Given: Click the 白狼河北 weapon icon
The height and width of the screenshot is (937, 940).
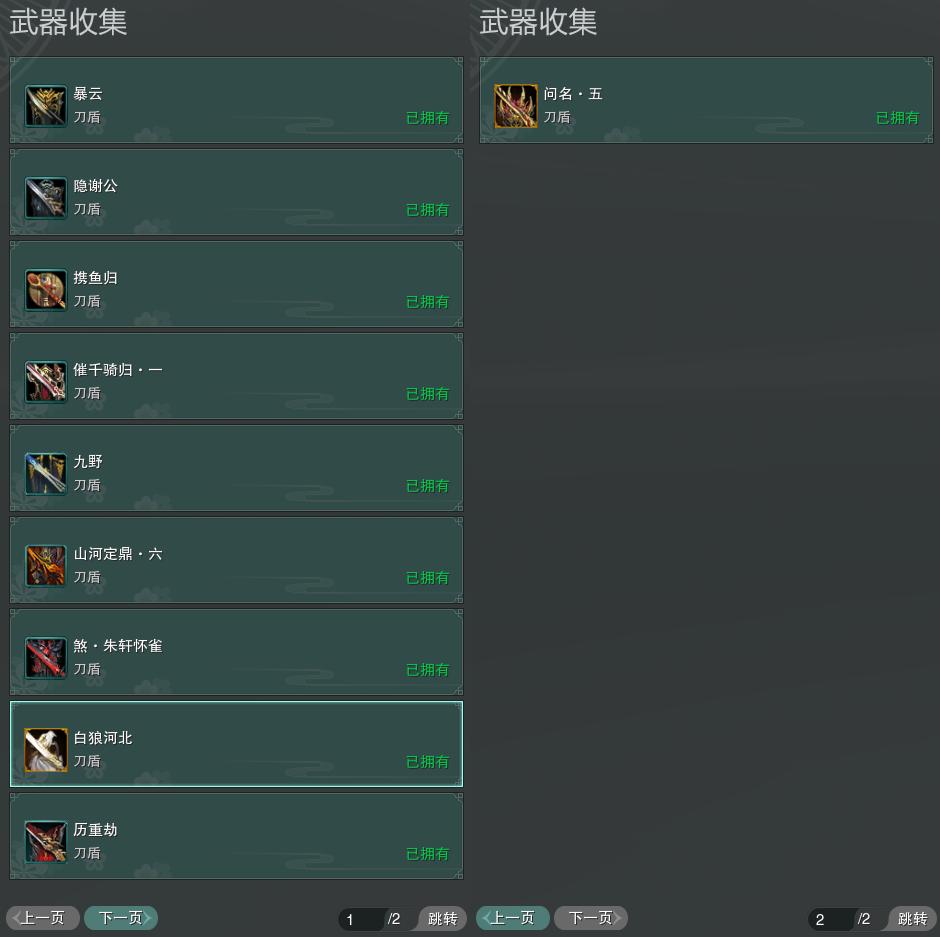Looking at the screenshot, I should [46, 749].
